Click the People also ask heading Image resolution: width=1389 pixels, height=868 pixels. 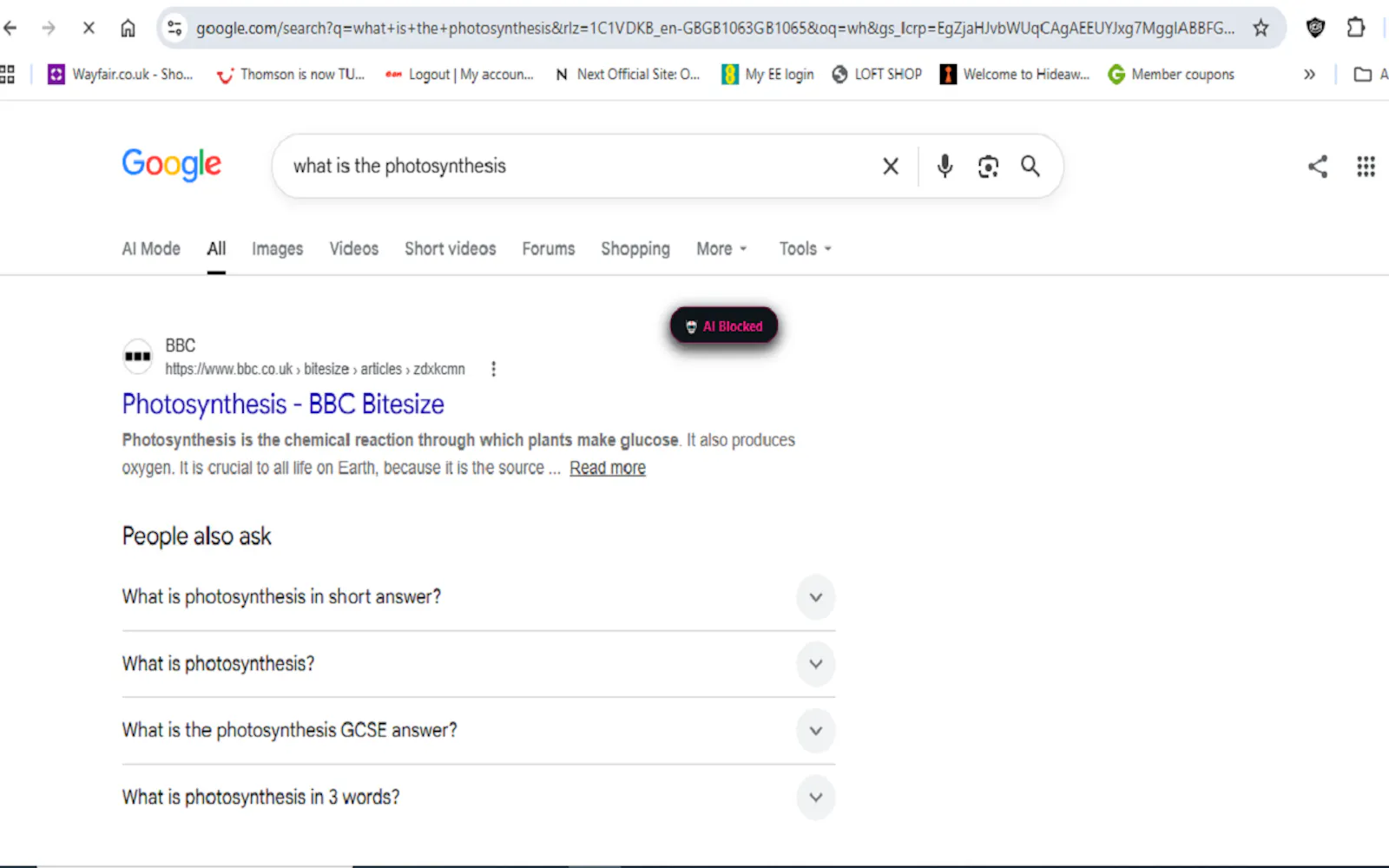tap(197, 536)
